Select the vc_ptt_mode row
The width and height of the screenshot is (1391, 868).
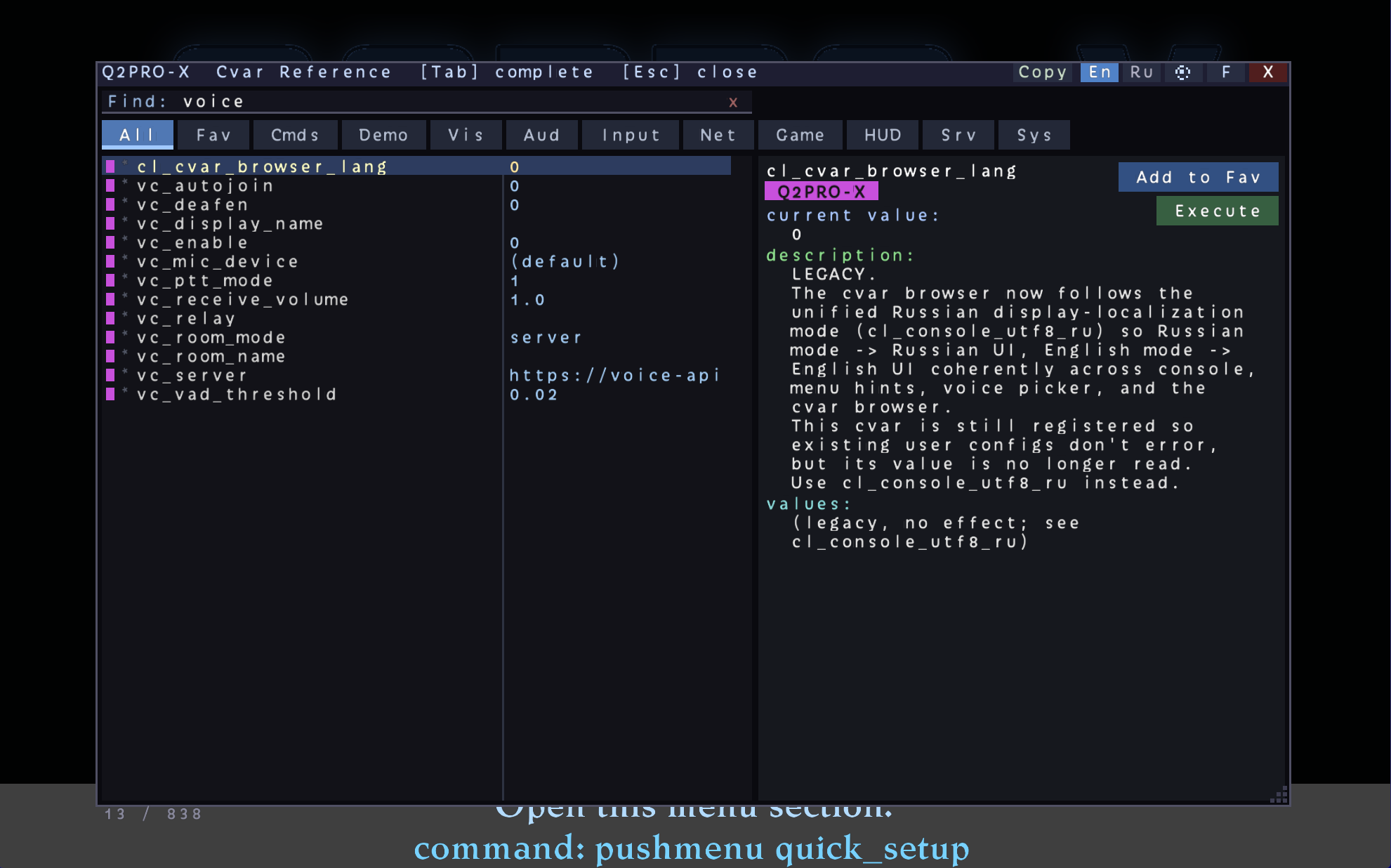pyautogui.click(x=417, y=280)
